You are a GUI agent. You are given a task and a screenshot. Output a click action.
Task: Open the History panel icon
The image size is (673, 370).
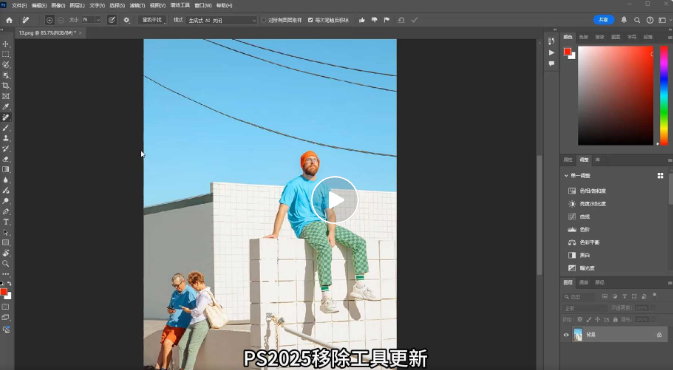(551, 41)
